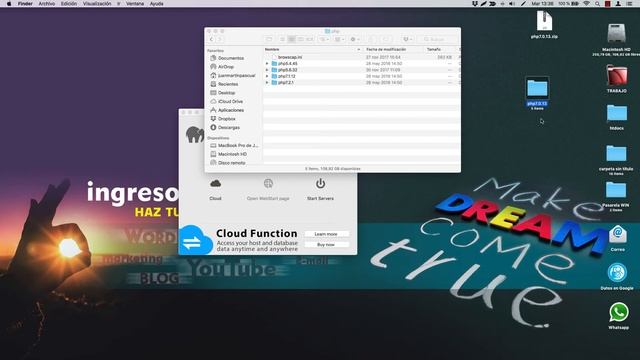
Task: Click the volume icon in menu bar
Action: (x=512, y=4)
